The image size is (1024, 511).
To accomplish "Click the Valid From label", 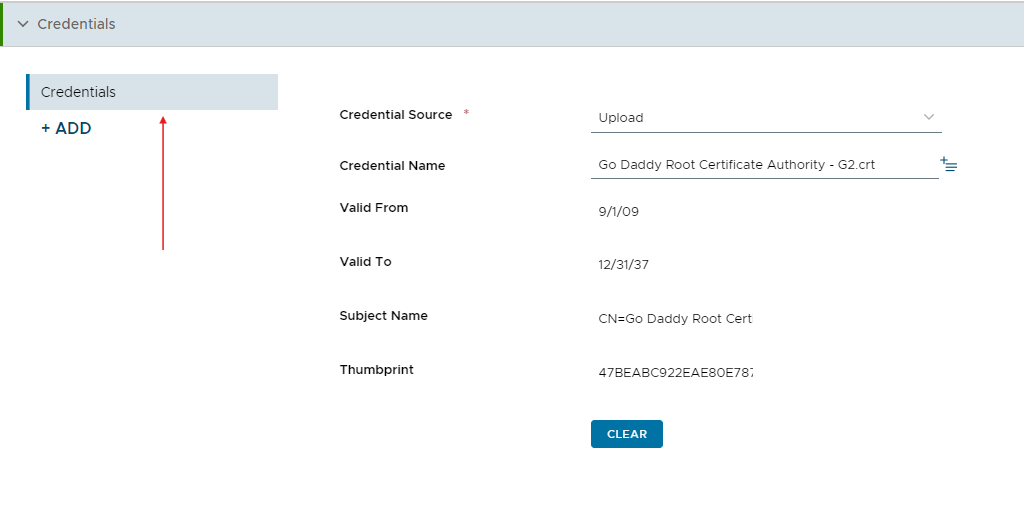I will tap(374, 208).
